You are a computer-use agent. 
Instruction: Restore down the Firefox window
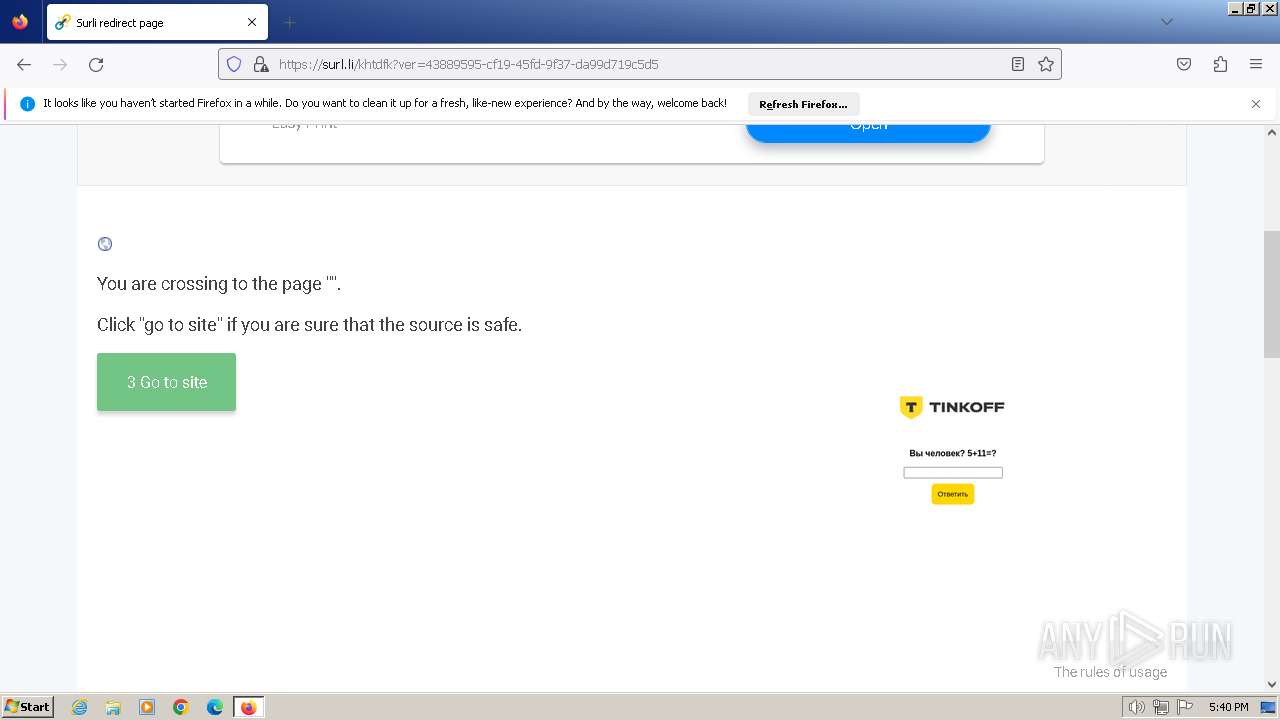click(1251, 8)
